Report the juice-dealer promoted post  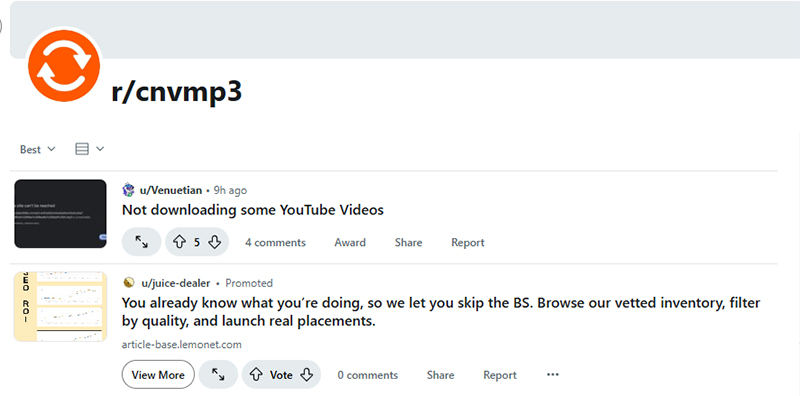click(x=499, y=375)
